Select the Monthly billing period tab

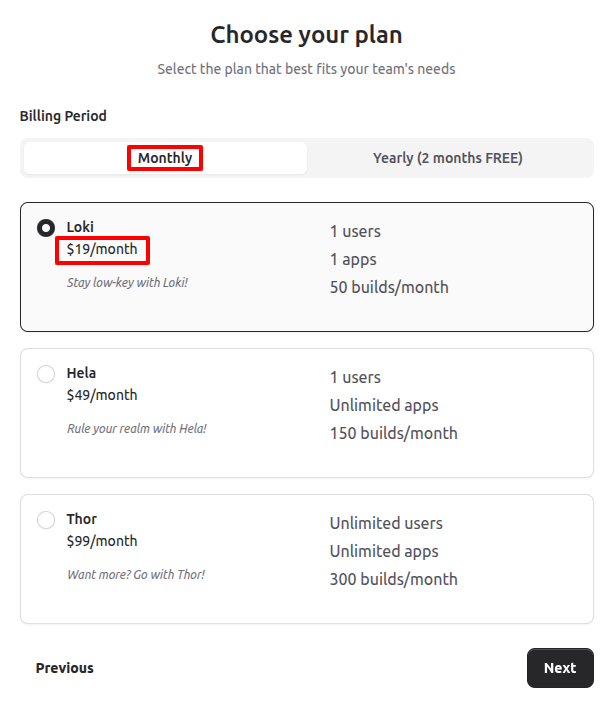pyautogui.click(x=165, y=158)
